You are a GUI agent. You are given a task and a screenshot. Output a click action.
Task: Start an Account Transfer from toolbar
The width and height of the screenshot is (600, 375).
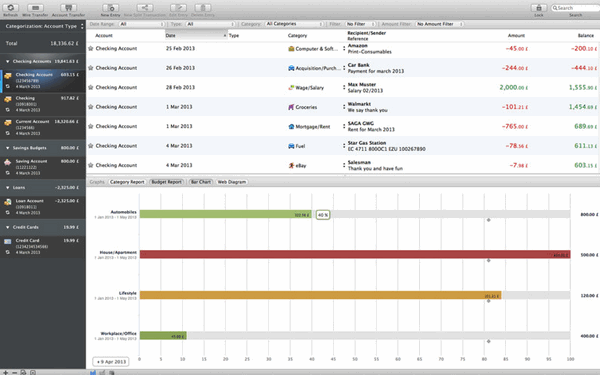coord(68,8)
